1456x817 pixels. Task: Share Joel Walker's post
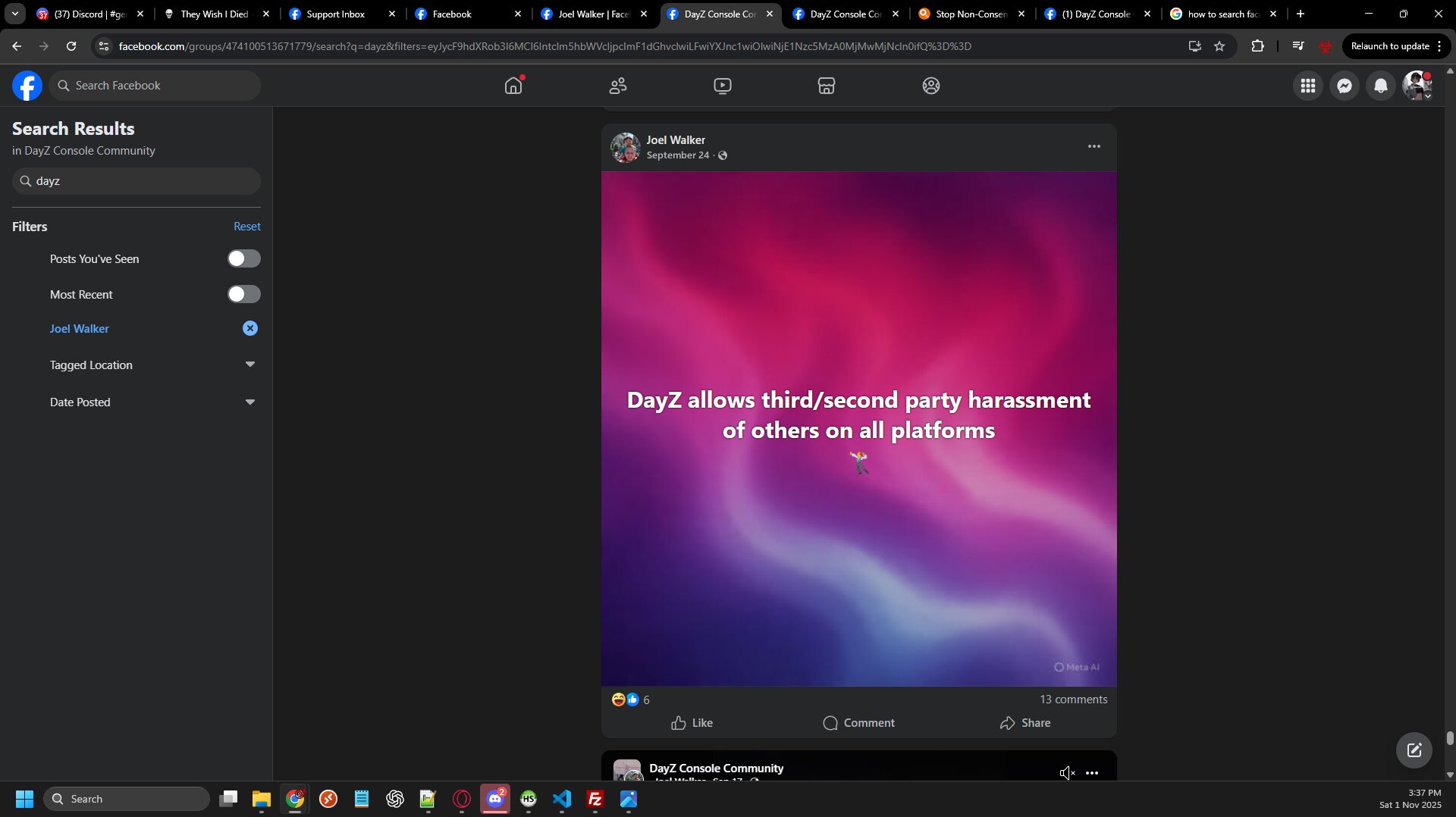[x=1025, y=723]
